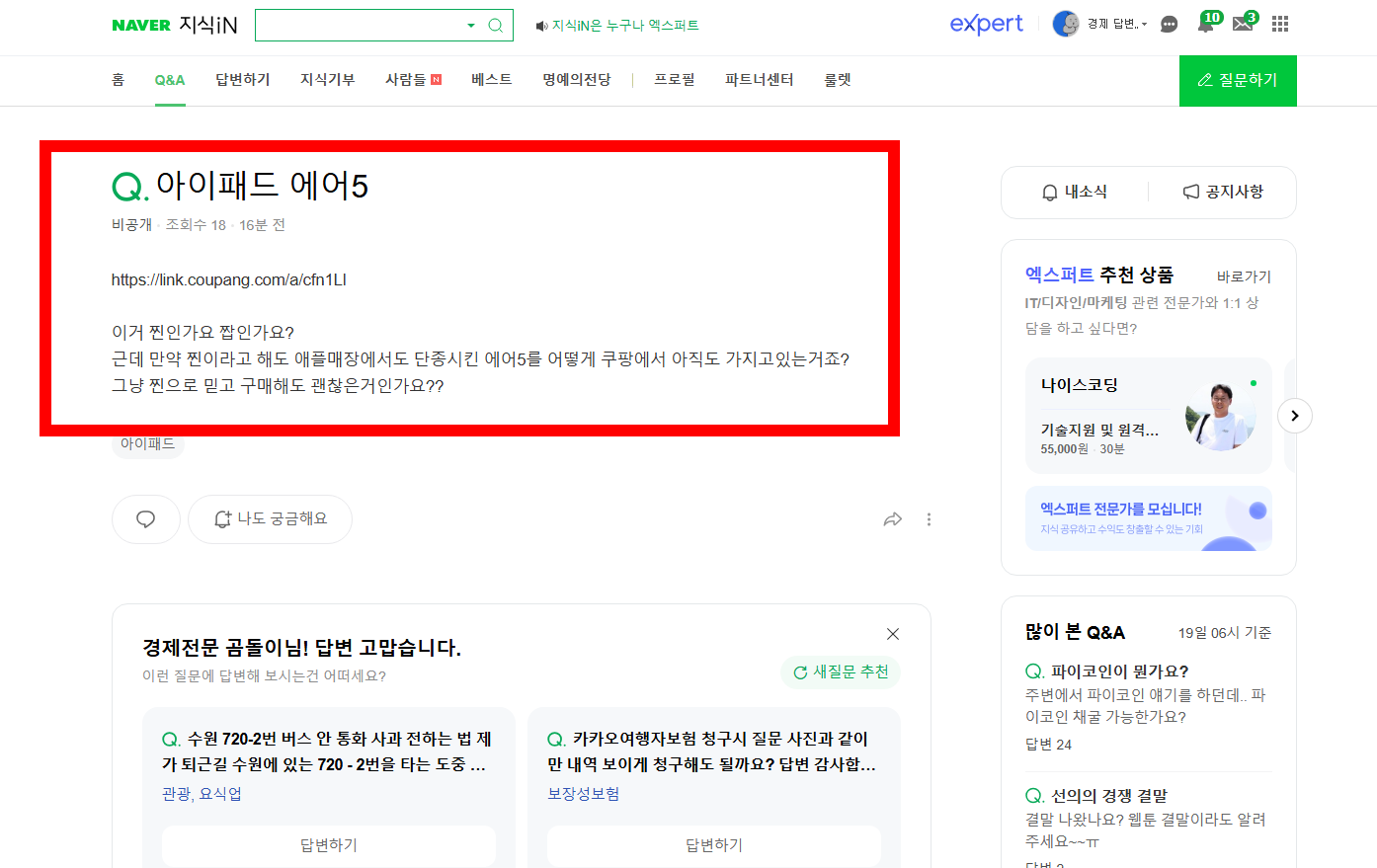1377x868 pixels.
Task: Click the NAVER logo
Action: (x=141, y=26)
